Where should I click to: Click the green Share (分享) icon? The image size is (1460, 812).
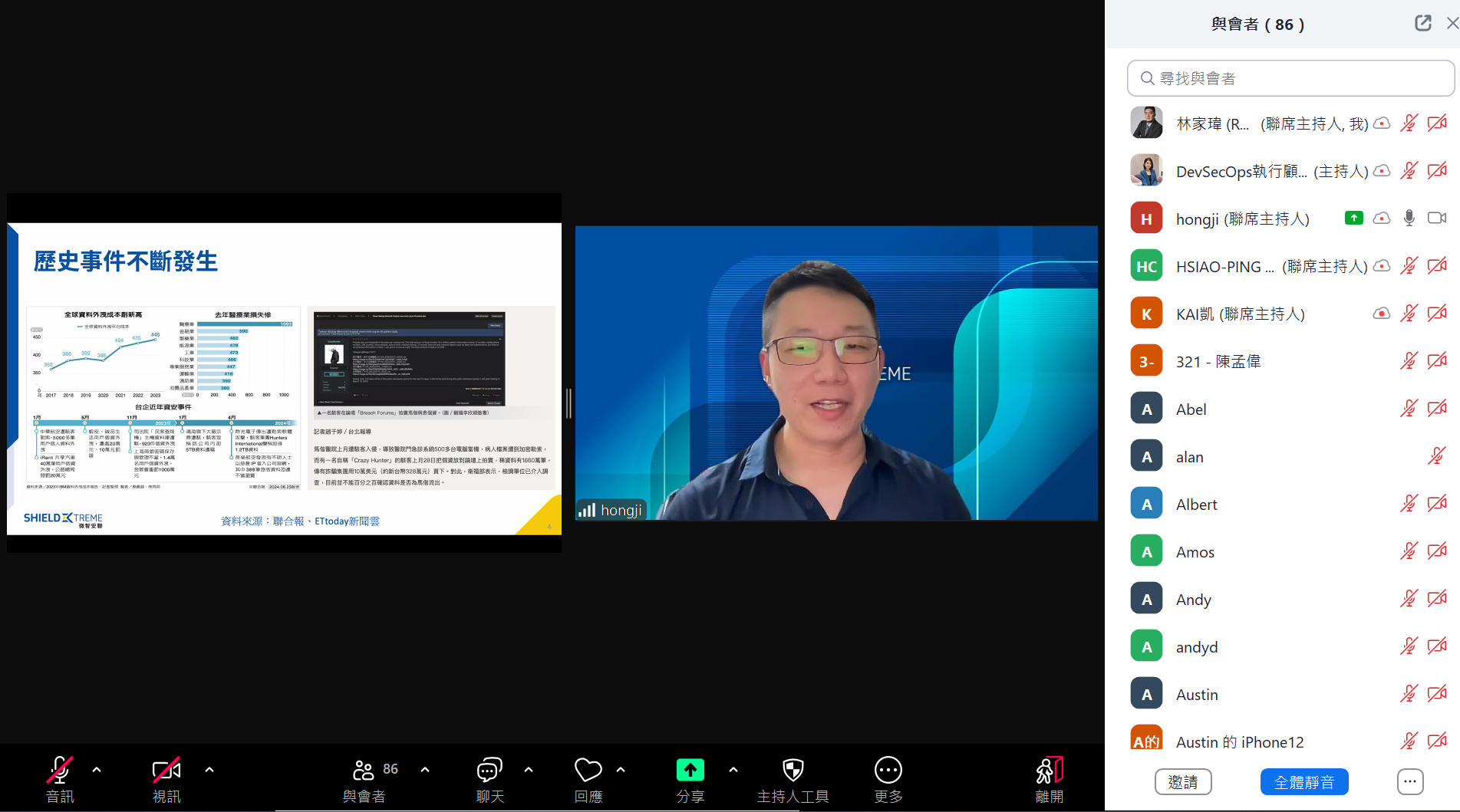(690, 771)
